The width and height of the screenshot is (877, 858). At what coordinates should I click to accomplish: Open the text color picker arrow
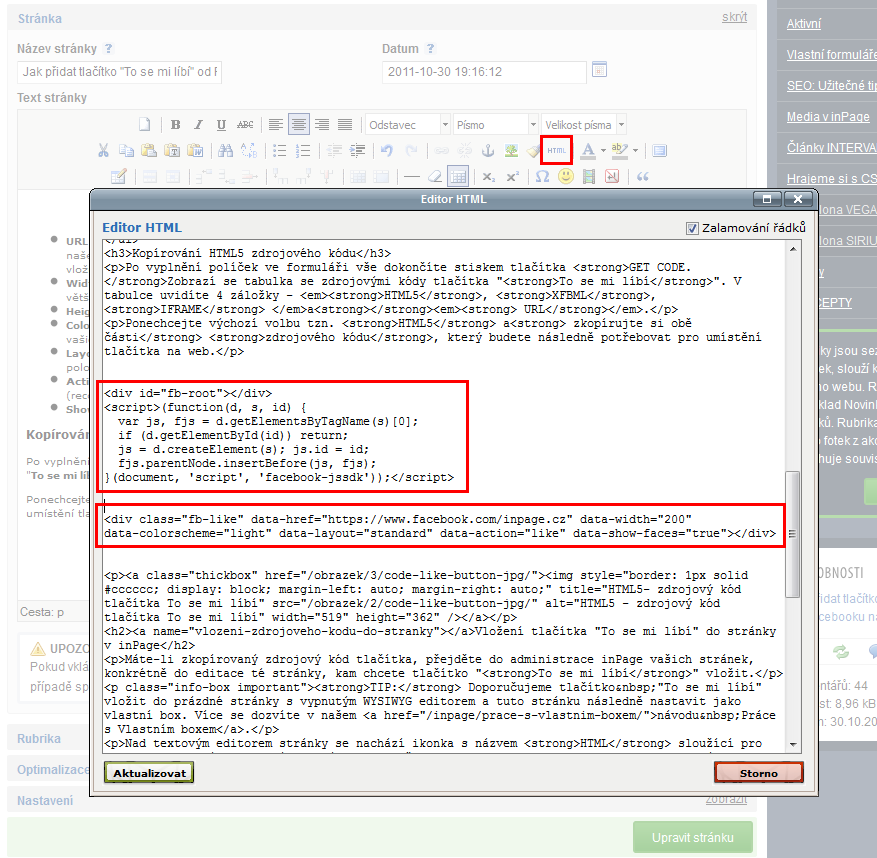tap(602, 151)
